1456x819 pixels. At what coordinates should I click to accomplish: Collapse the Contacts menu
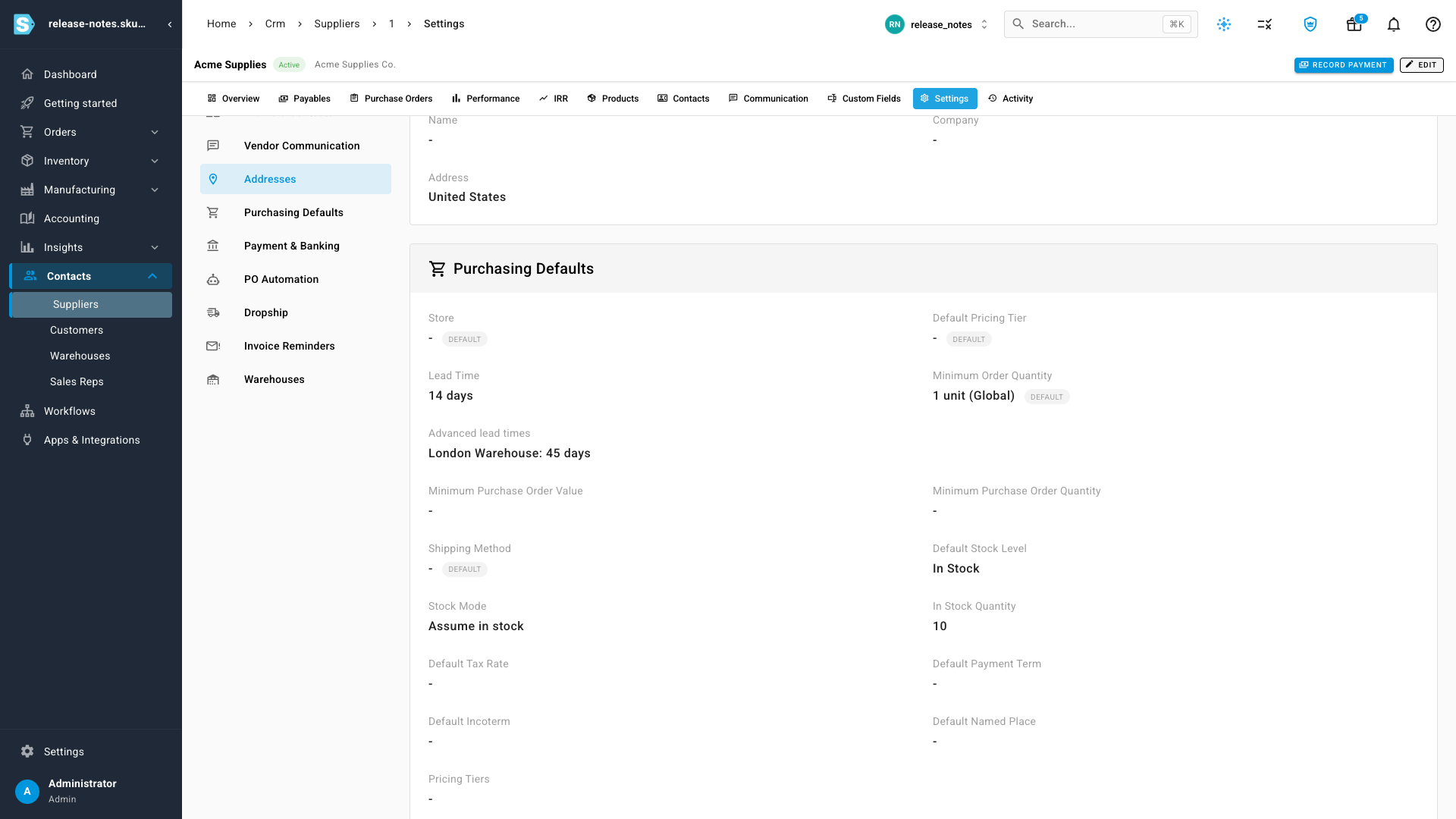pyautogui.click(x=90, y=276)
